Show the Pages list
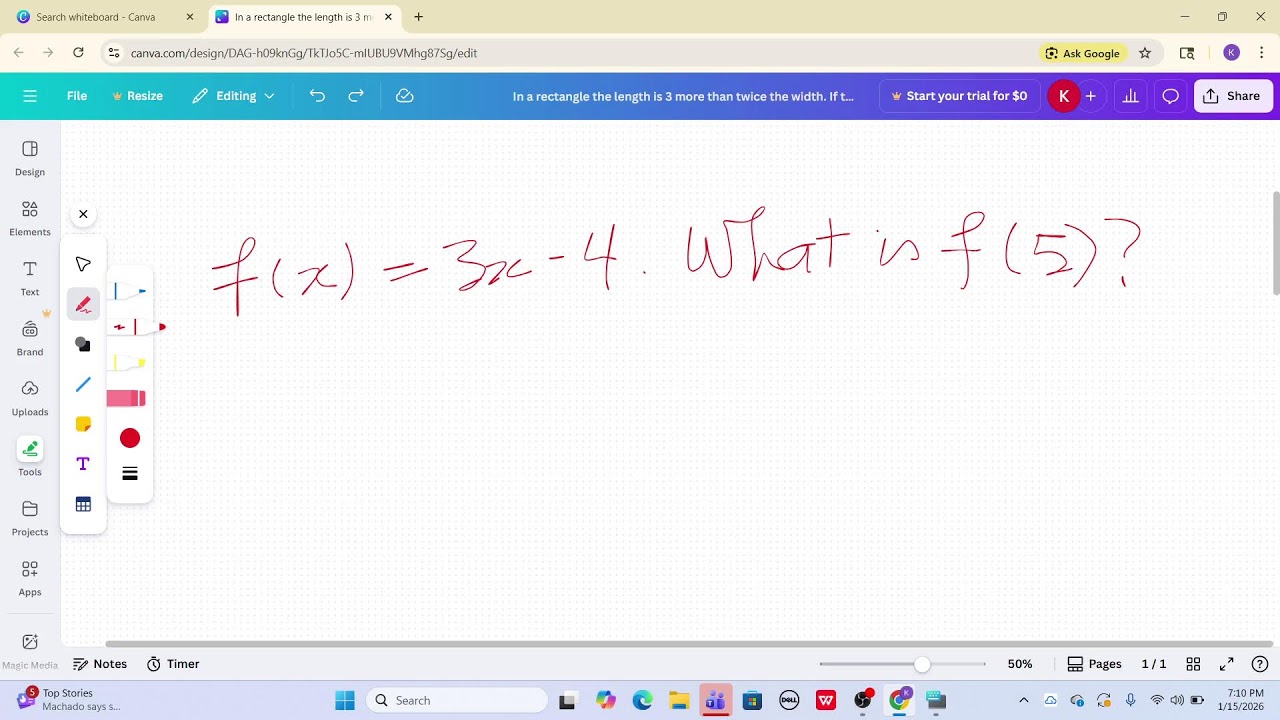Screen dimensions: 1280x720 point(1094,664)
